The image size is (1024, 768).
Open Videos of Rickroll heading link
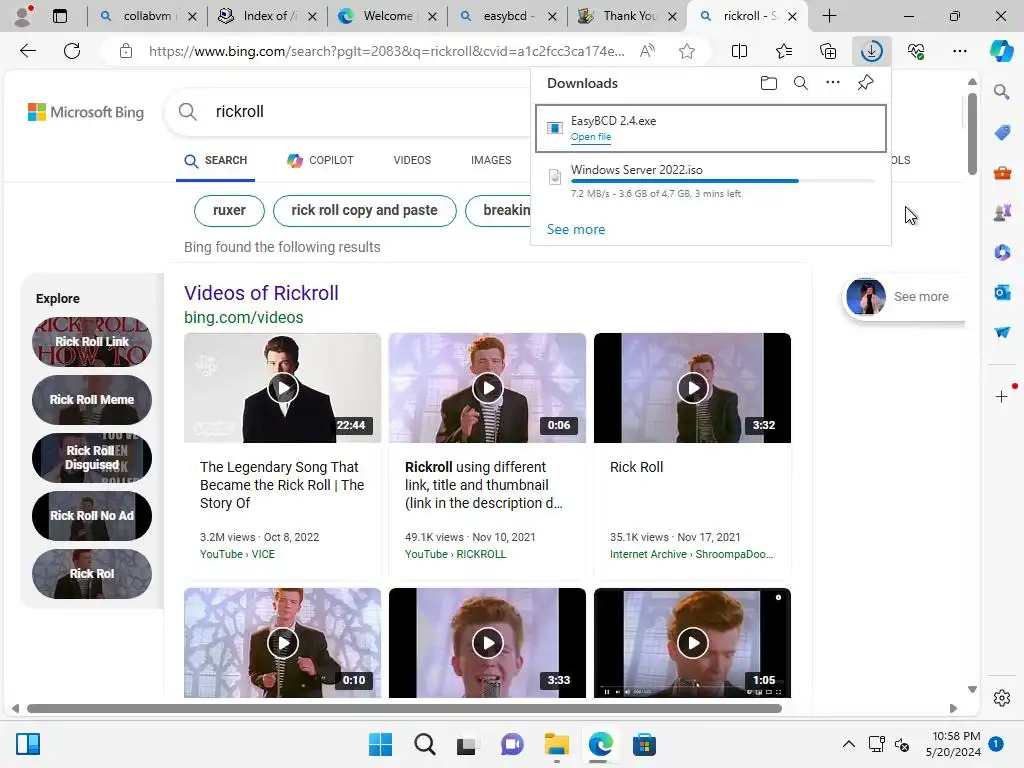pos(261,293)
